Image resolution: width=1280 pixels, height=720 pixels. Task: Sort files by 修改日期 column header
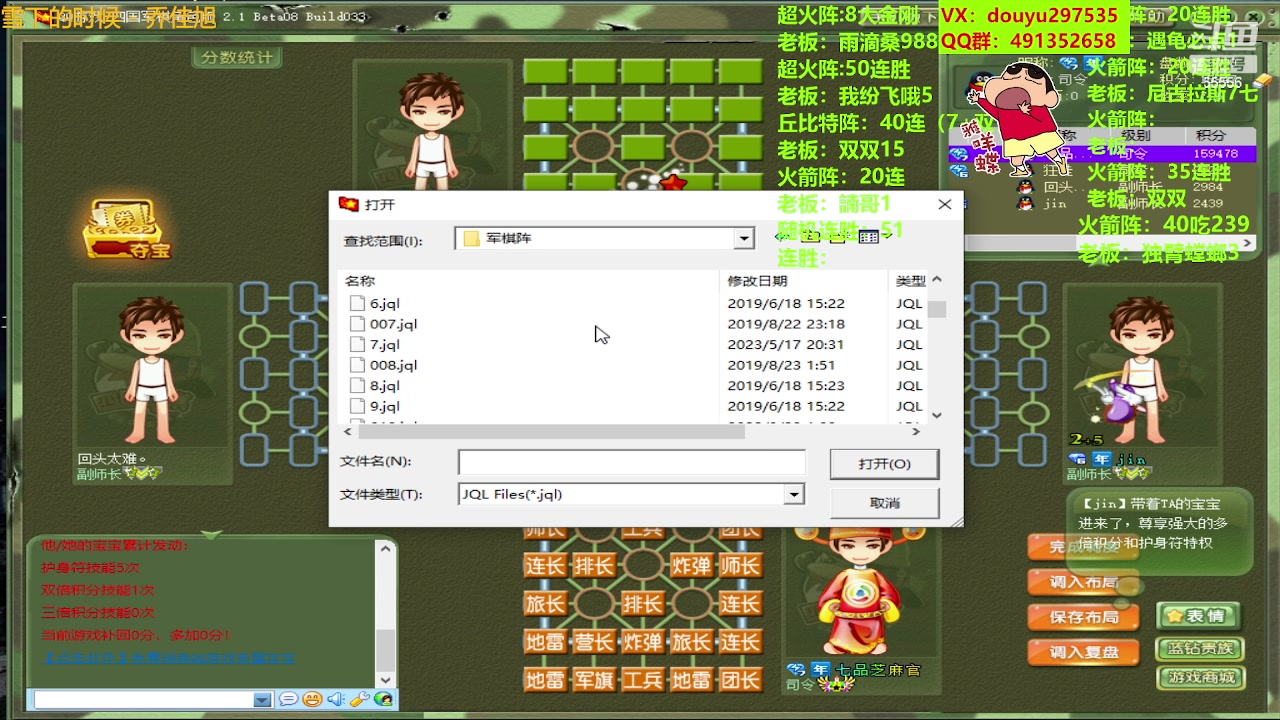pyautogui.click(x=757, y=281)
